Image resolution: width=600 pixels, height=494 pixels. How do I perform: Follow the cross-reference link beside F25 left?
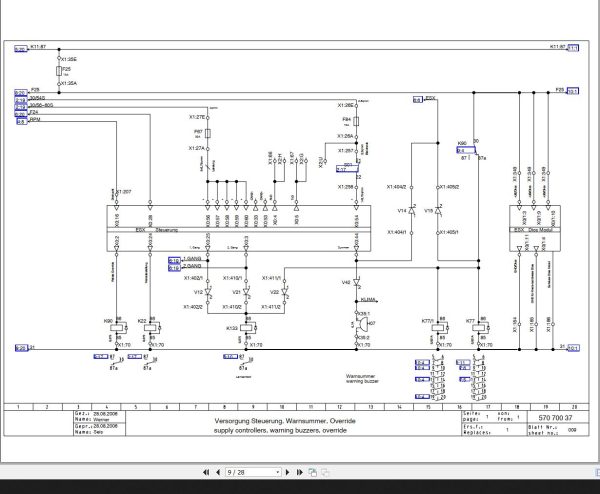pyautogui.click(x=21, y=93)
